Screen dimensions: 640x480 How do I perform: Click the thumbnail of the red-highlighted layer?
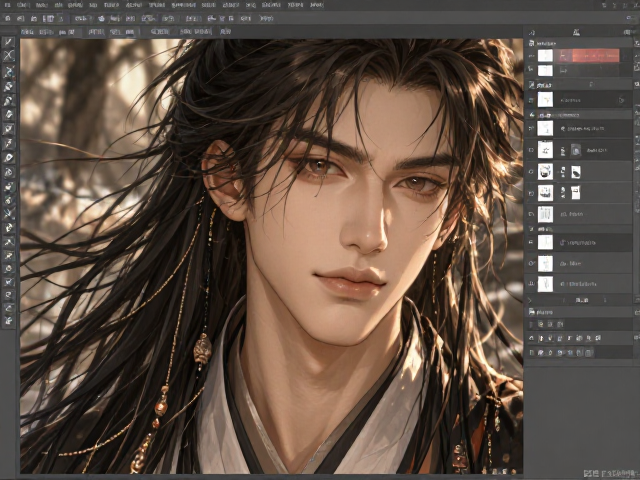545,56
